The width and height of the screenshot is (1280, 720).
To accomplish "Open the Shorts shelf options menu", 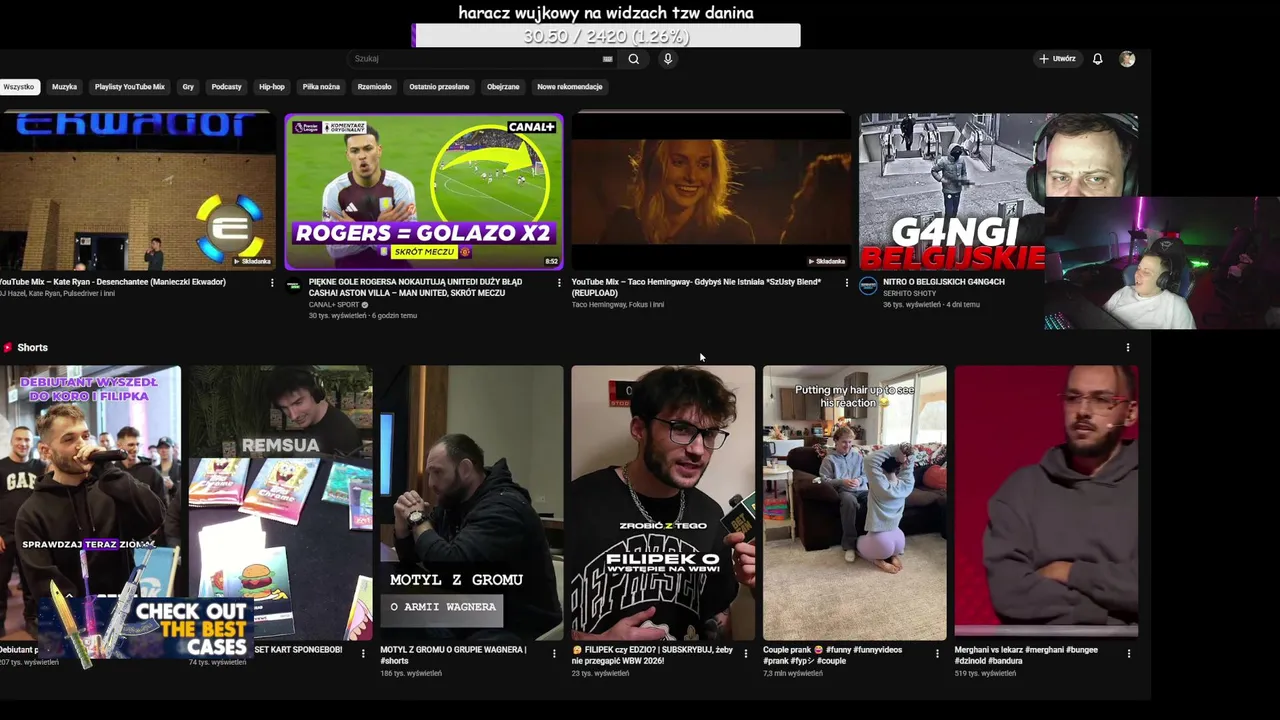I will [x=1128, y=348].
